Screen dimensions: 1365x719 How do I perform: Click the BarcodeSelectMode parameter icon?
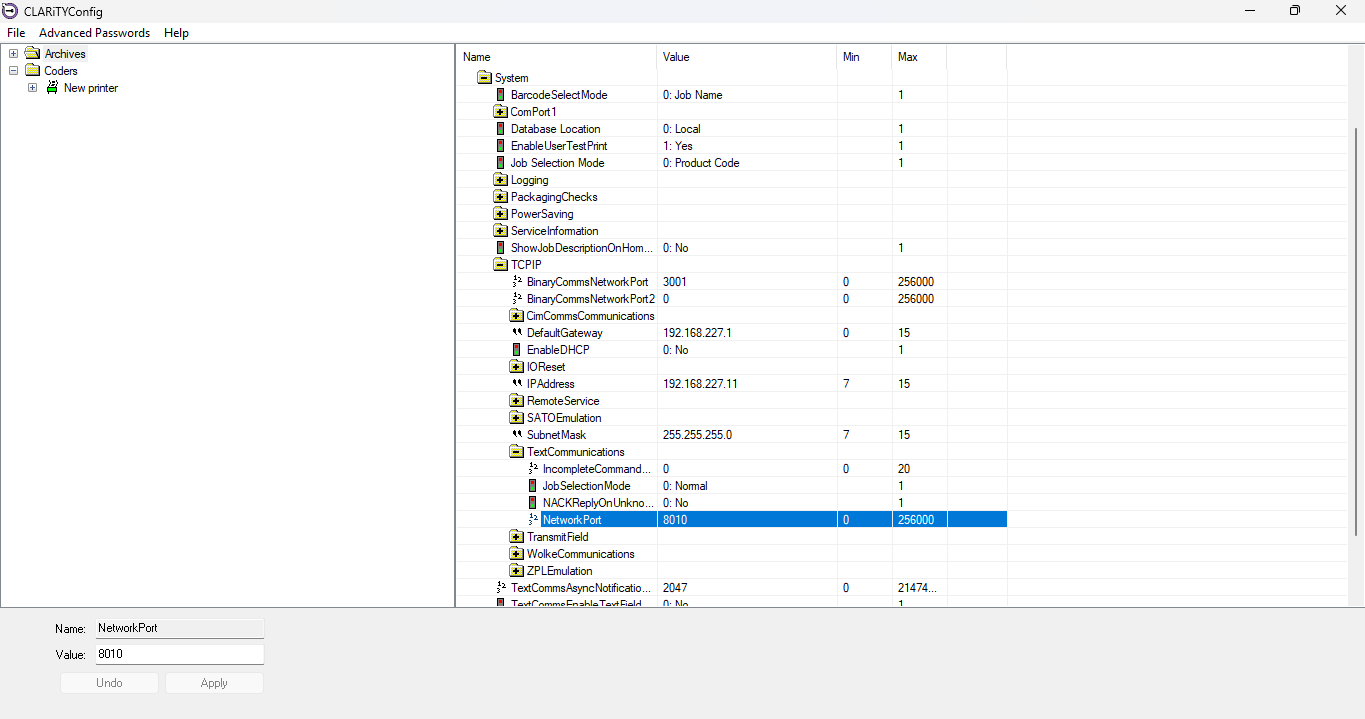[500, 95]
